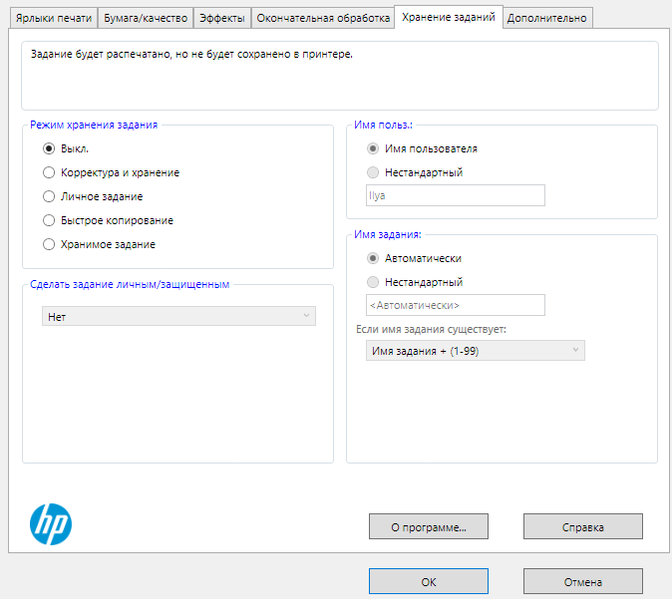The image size is (672, 599).
Task: Click the user name field containing Ilya
Action: (455, 195)
